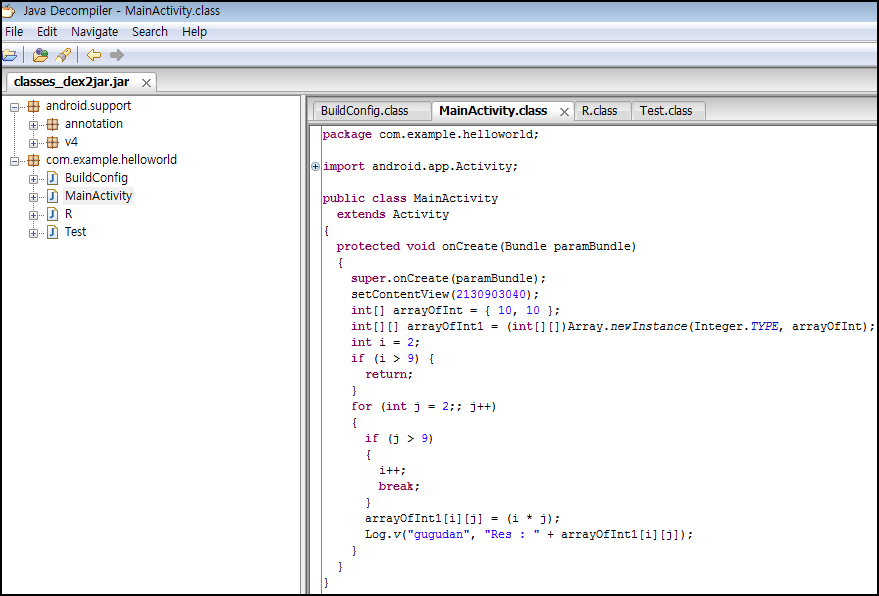Click the resource ID 2130903040 in code

point(491,294)
